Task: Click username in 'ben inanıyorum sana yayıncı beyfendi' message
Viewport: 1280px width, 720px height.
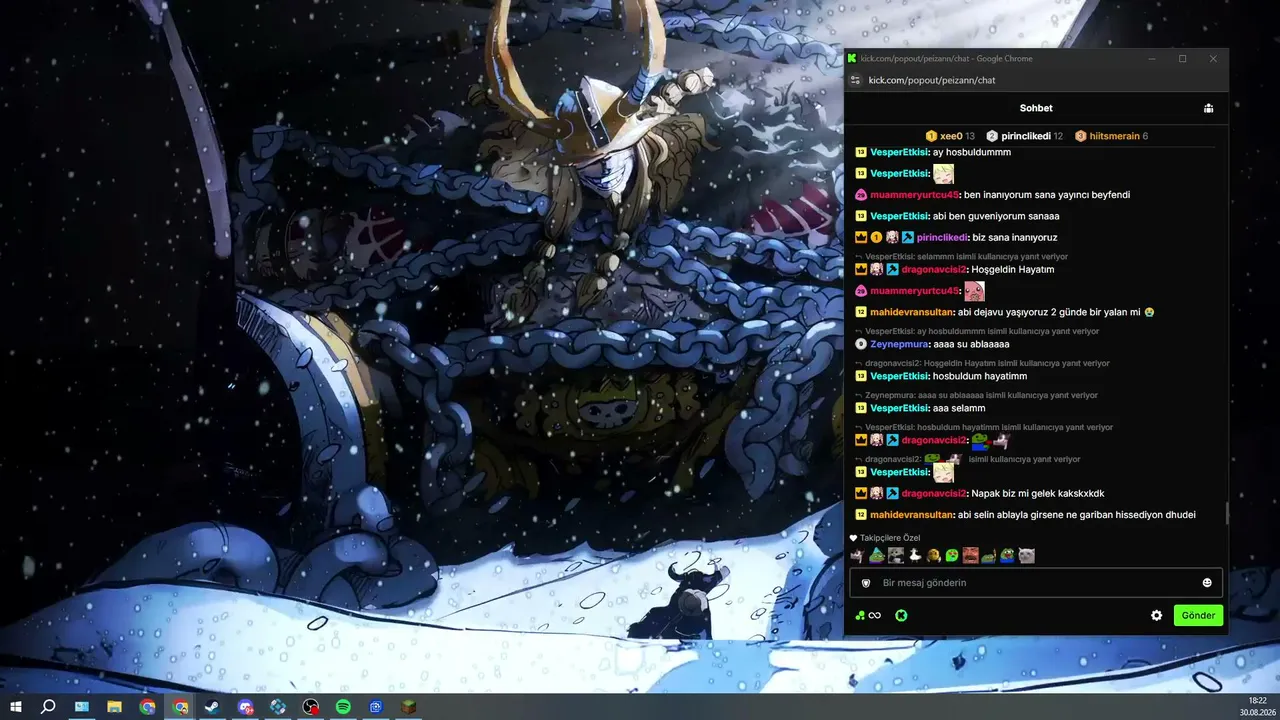Action: 914,195
